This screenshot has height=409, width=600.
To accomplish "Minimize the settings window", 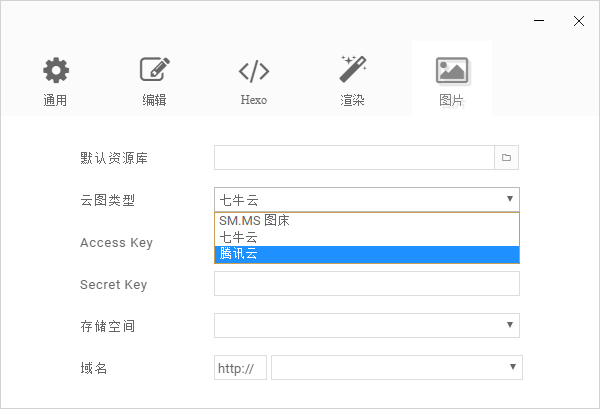I will click(539, 20).
